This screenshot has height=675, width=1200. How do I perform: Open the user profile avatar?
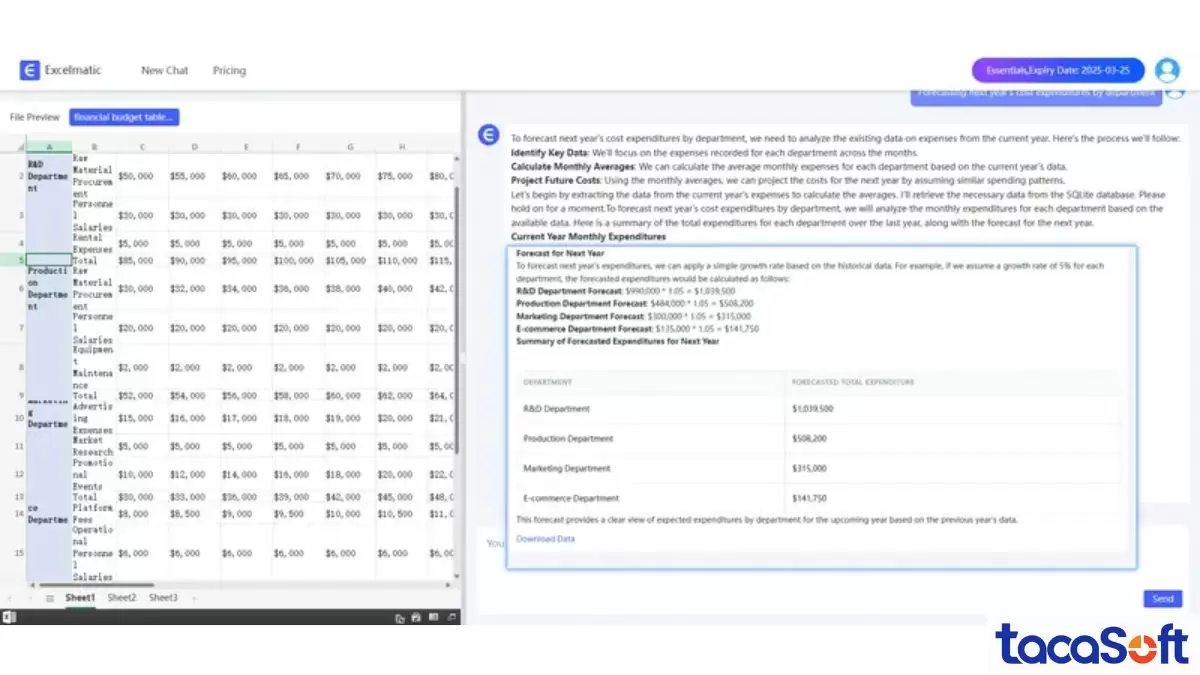[1166, 70]
